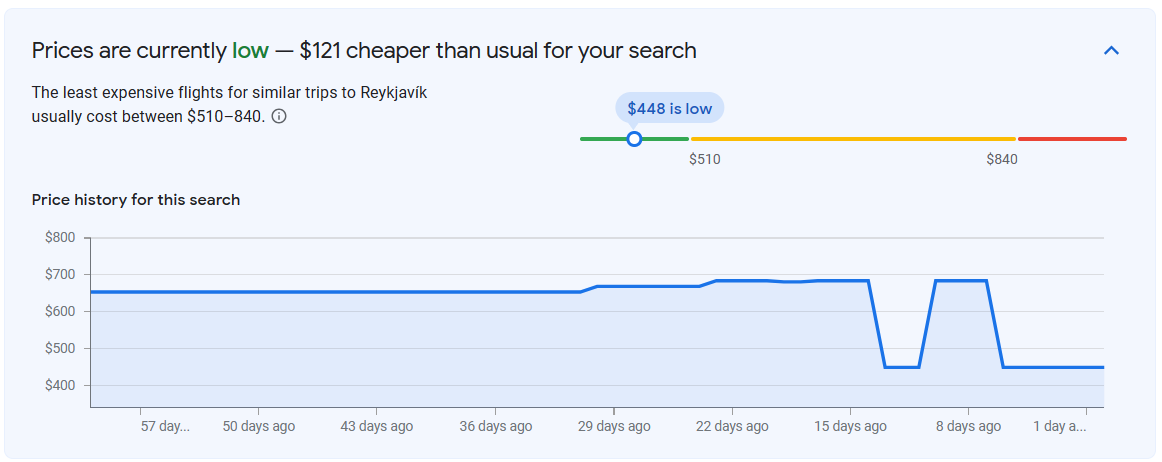Viewport: 1162px width, 462px height.
Task: Click the '$800' y-axis label
Action: (x=60, y=237)
